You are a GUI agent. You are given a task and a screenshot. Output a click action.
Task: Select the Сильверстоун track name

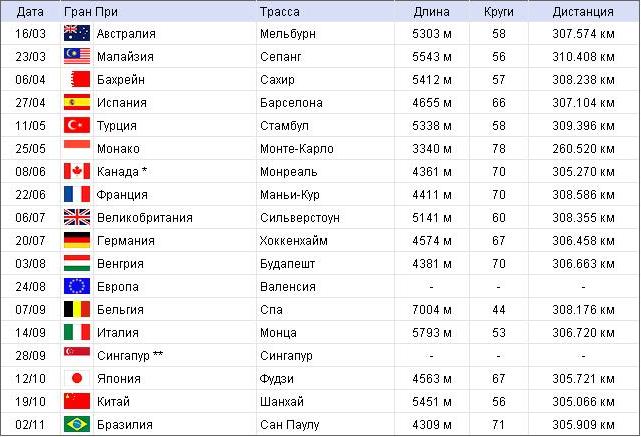coord(300,217)
